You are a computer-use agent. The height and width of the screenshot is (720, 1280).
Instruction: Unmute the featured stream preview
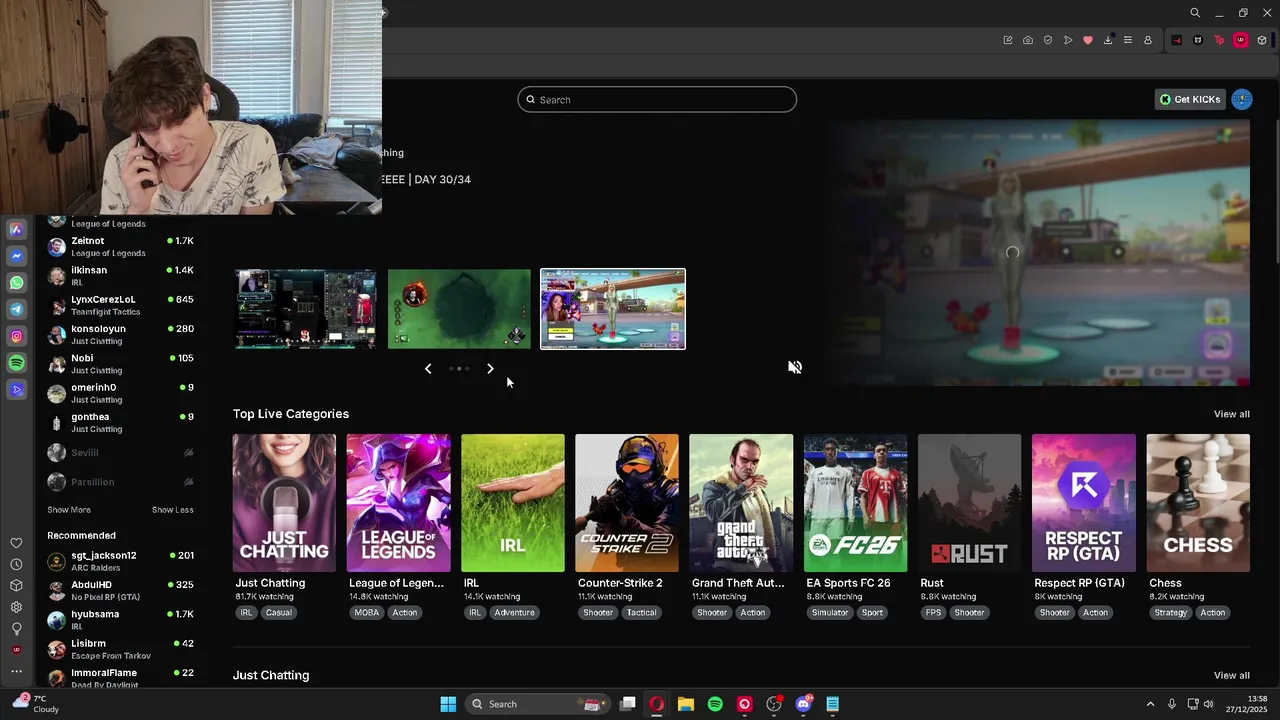click(795, 367)
